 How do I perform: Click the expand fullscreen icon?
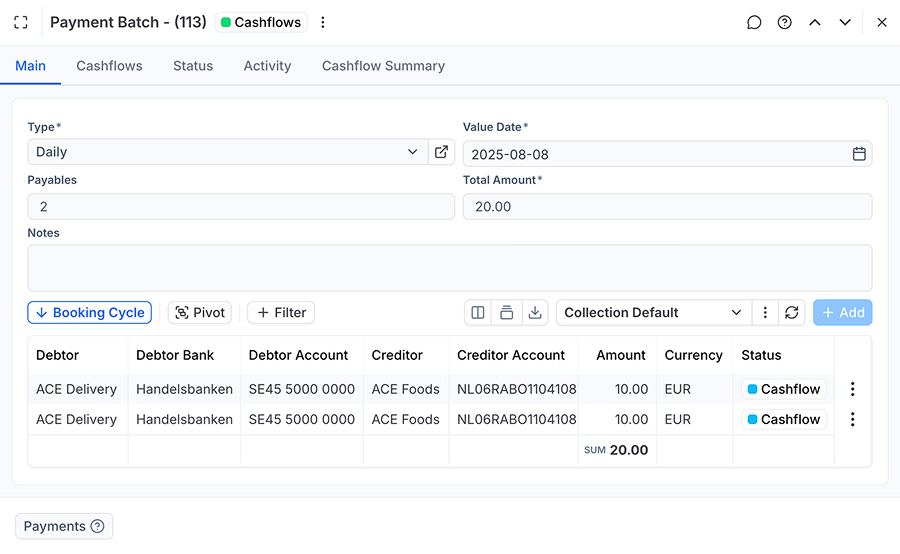[x=21, y=22]
